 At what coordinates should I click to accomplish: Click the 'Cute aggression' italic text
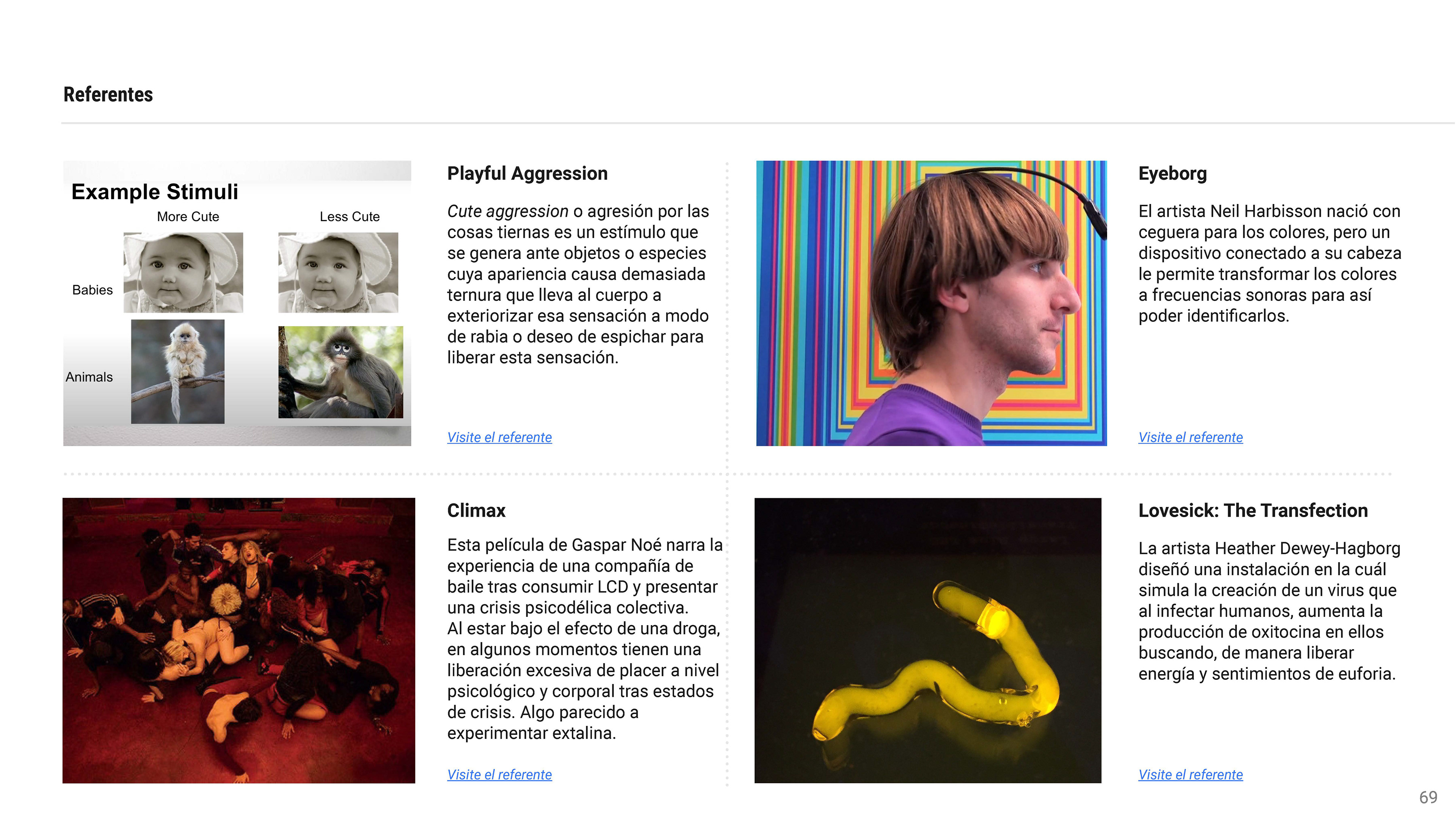click(507, 211)
